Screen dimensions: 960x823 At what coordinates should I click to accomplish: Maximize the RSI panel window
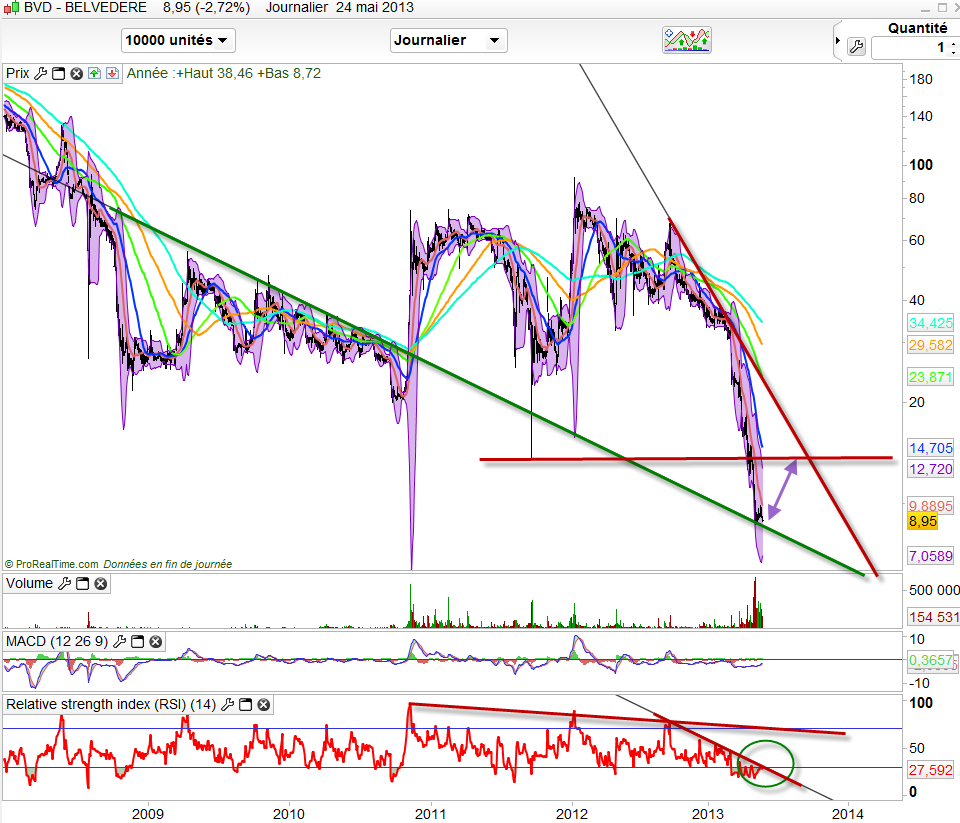244,704
